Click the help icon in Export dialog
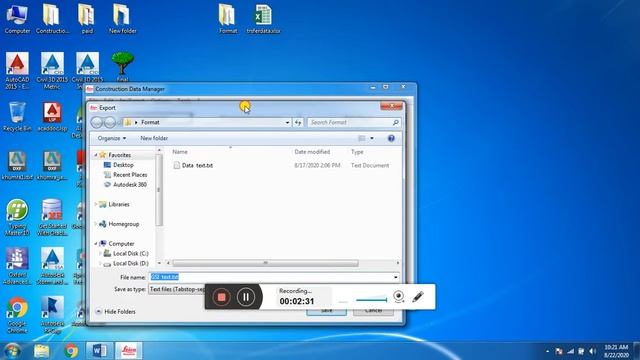This screenshot has height=360, width=640. tap(391, 138)
